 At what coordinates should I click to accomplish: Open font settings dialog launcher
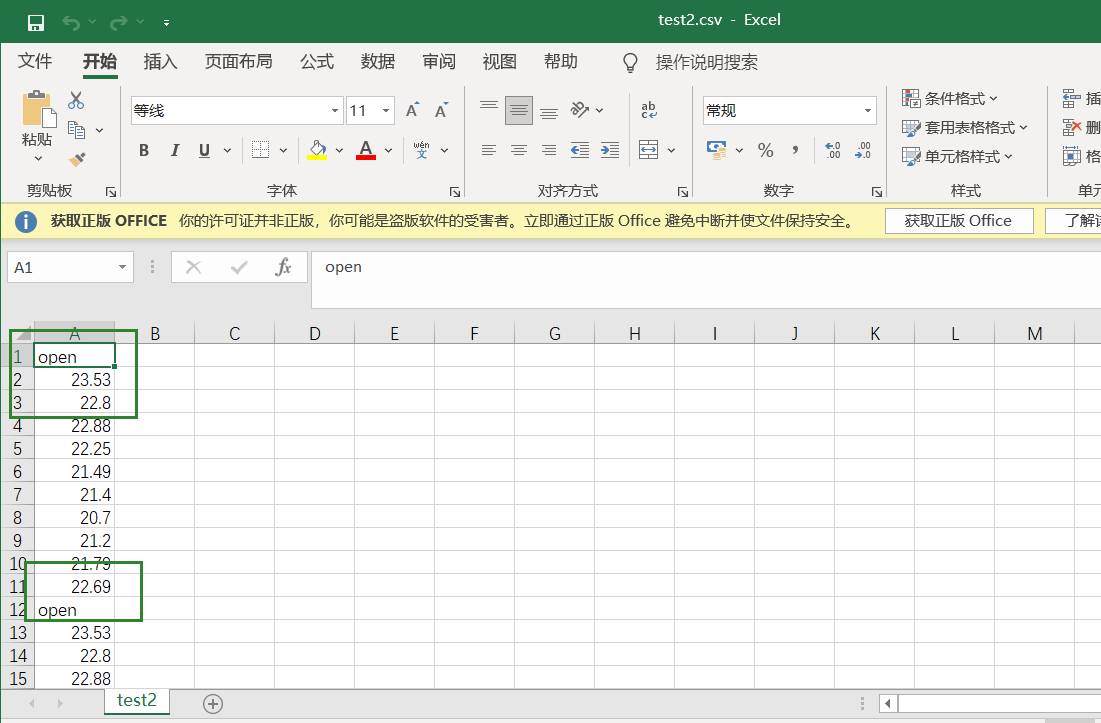point(455,192)
